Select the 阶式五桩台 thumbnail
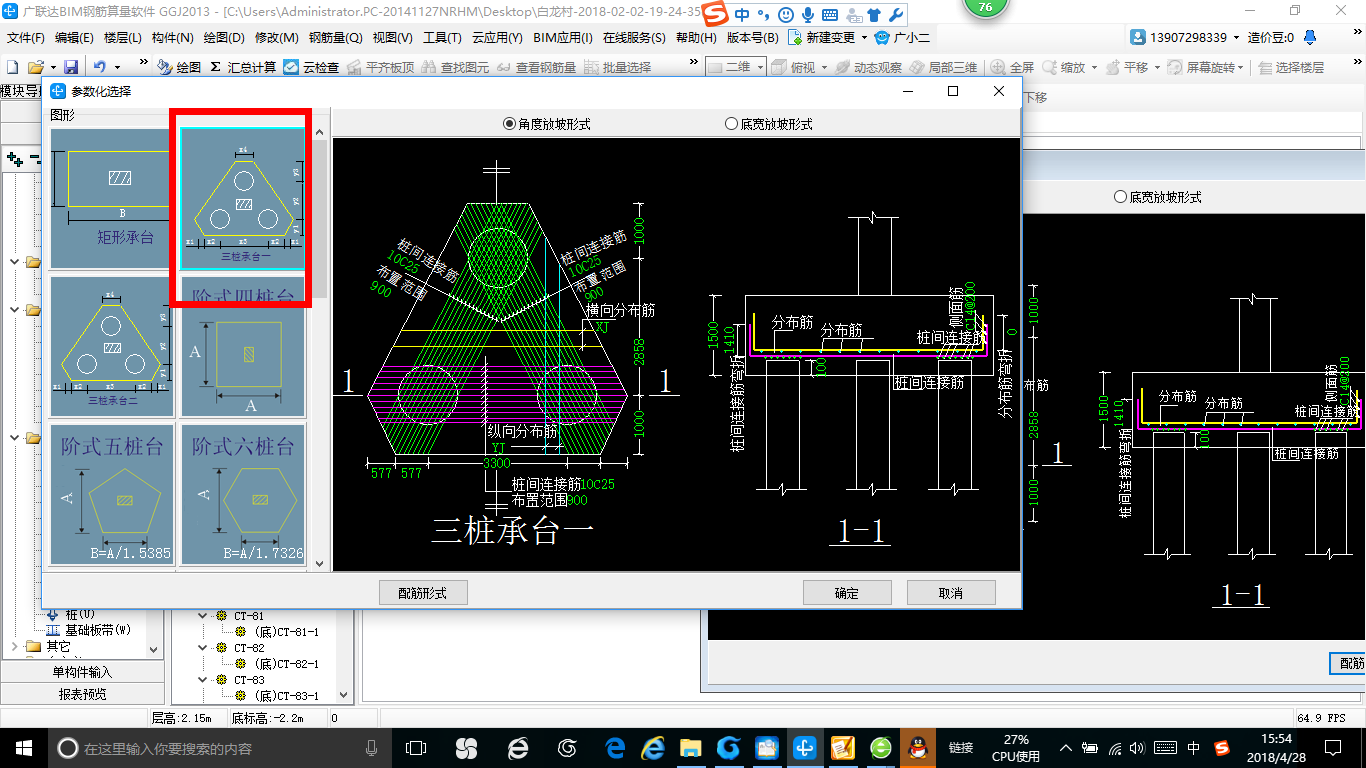The width and height of the screenshot is (1366, 768). [112, 494]
